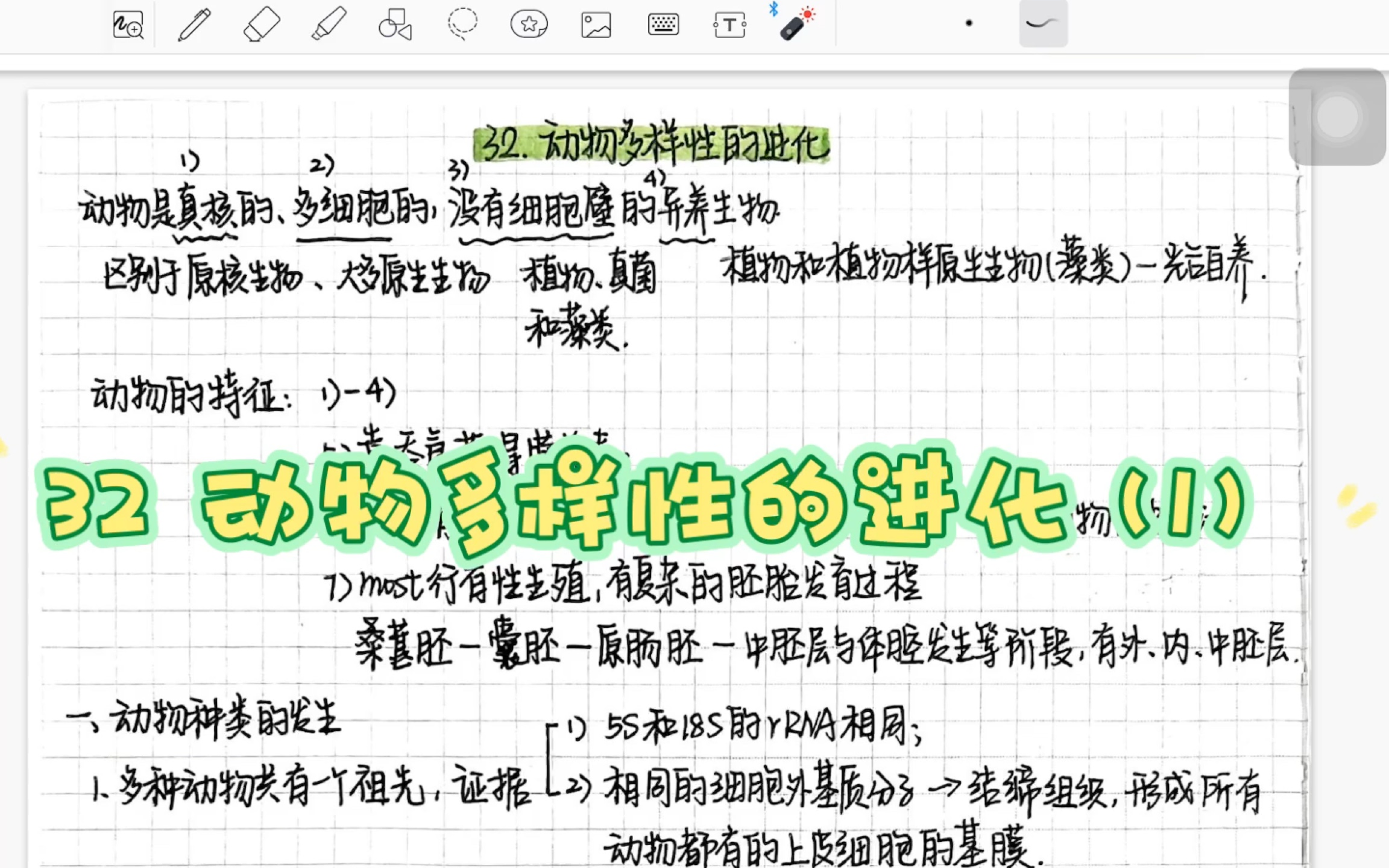Select the Keyboard typing tool
The image size is (1389, 868).
(x=663, y=25)
